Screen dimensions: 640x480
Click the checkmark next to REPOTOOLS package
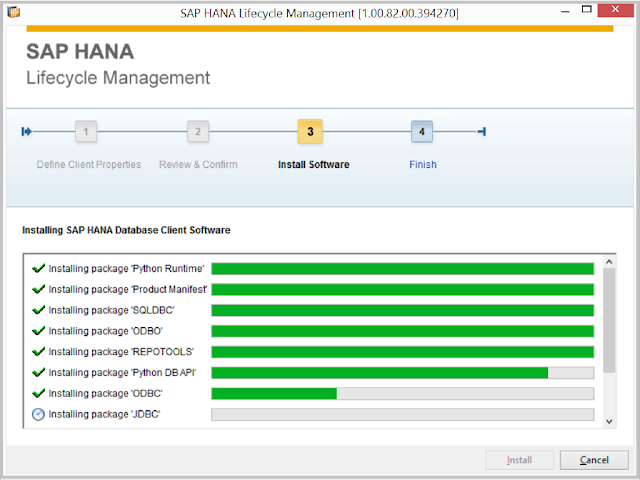[38, 352]
